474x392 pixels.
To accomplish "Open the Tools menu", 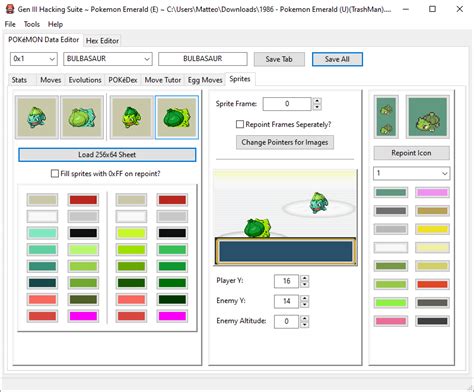I will tap(32, 24).
